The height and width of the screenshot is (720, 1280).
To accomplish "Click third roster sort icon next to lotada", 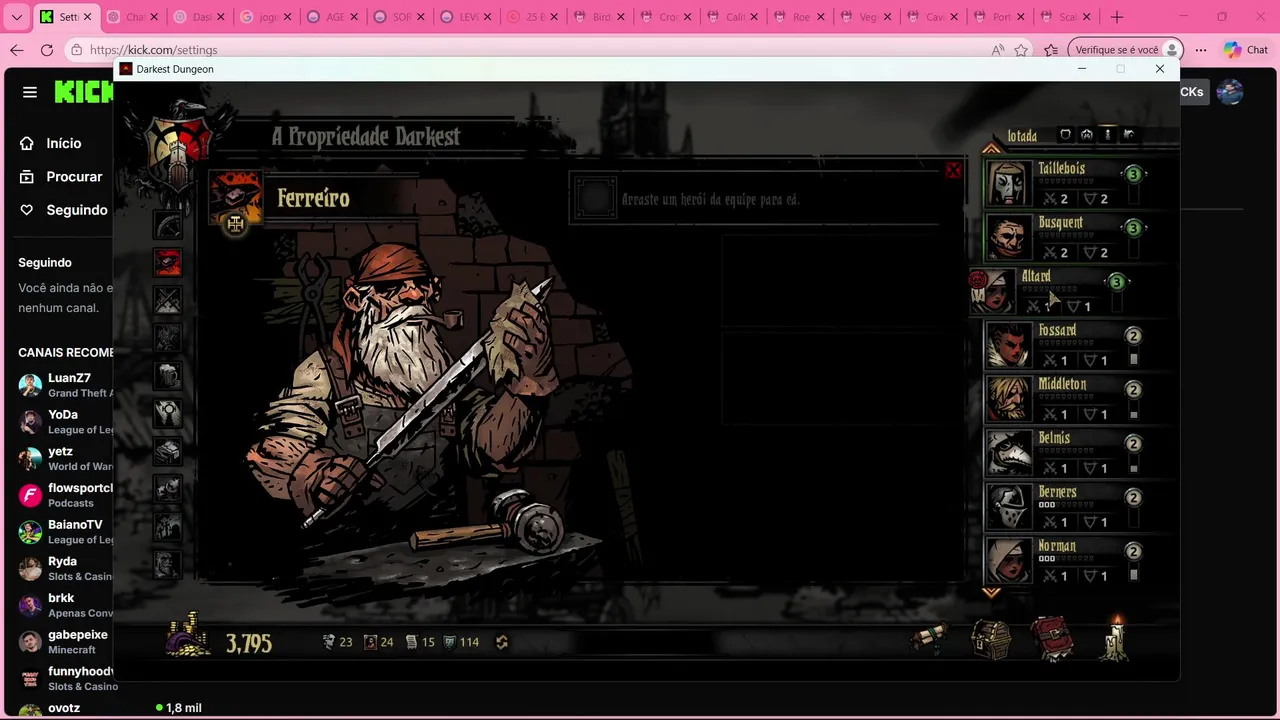I will tap(1107, 134).
